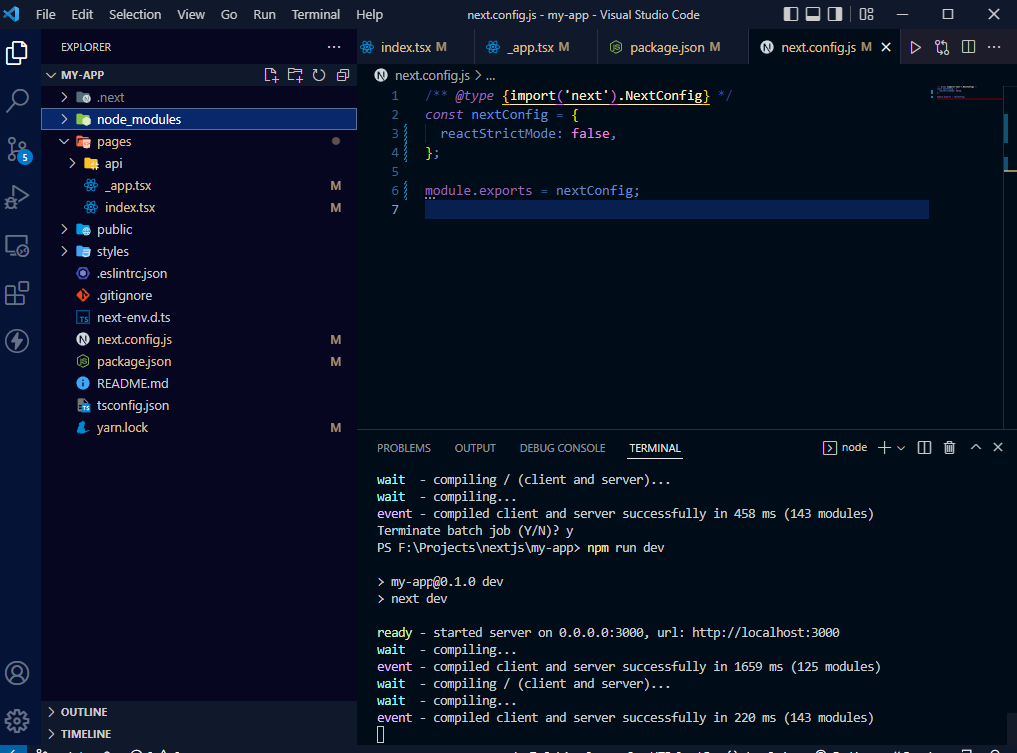Screen dimensions: 1017x753
Task: Toggle secondary side bar visibility
Action: pos(835,14)
